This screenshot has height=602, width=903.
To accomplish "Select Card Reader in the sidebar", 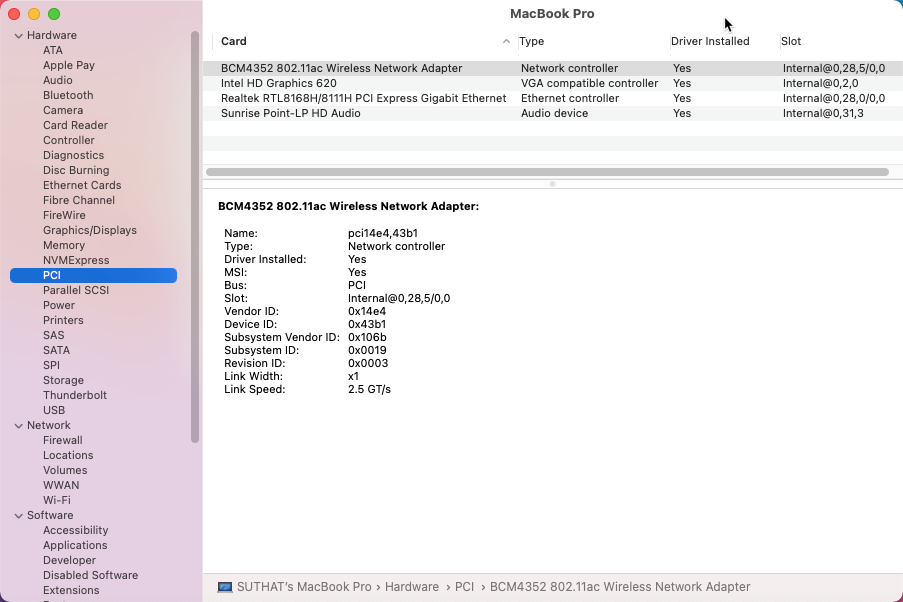I will tap(75, 125).
